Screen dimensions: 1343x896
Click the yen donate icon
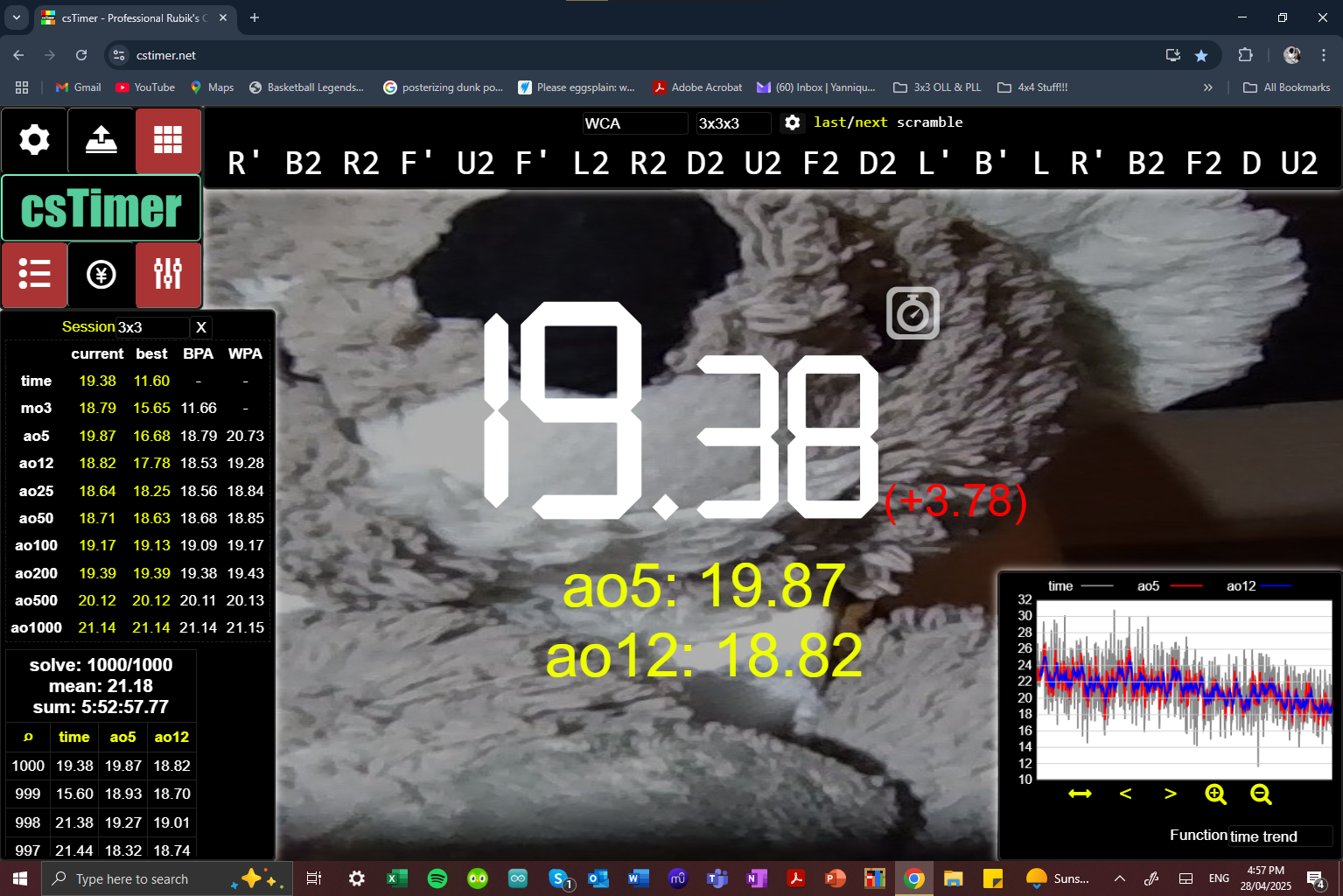click(101, 275)
